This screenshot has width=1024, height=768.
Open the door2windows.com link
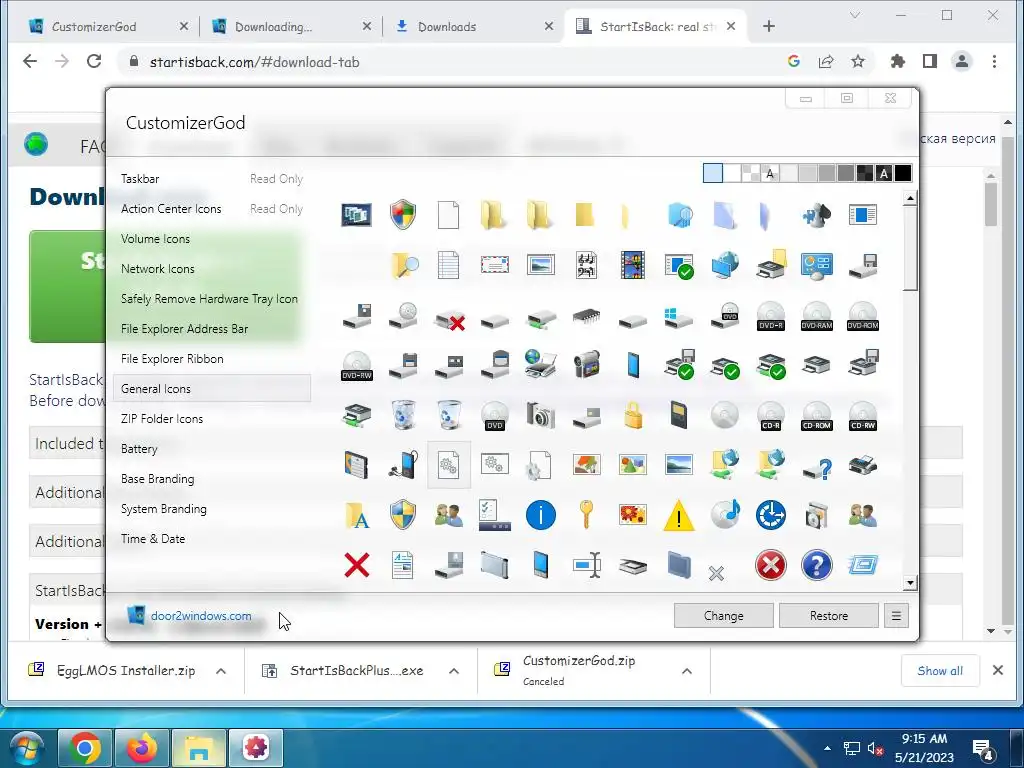point(201,616)
